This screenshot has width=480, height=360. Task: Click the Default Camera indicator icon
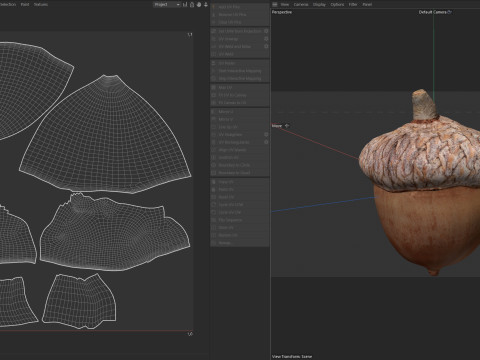449,12
